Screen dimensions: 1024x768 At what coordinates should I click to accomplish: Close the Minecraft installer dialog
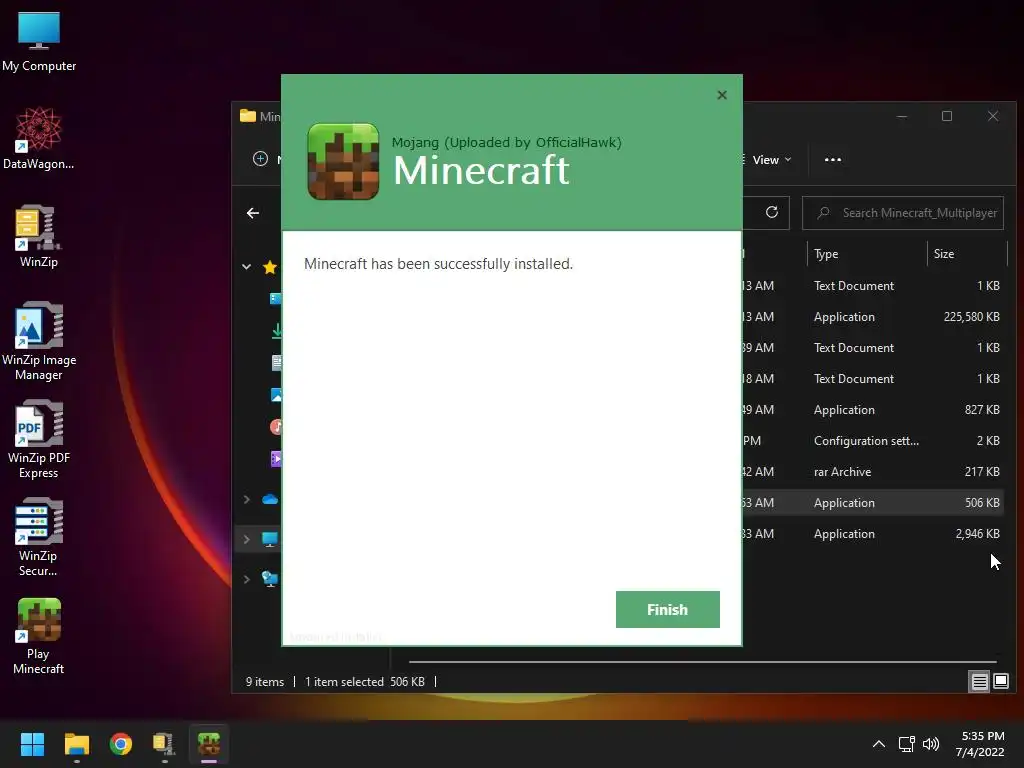point(722,95)
